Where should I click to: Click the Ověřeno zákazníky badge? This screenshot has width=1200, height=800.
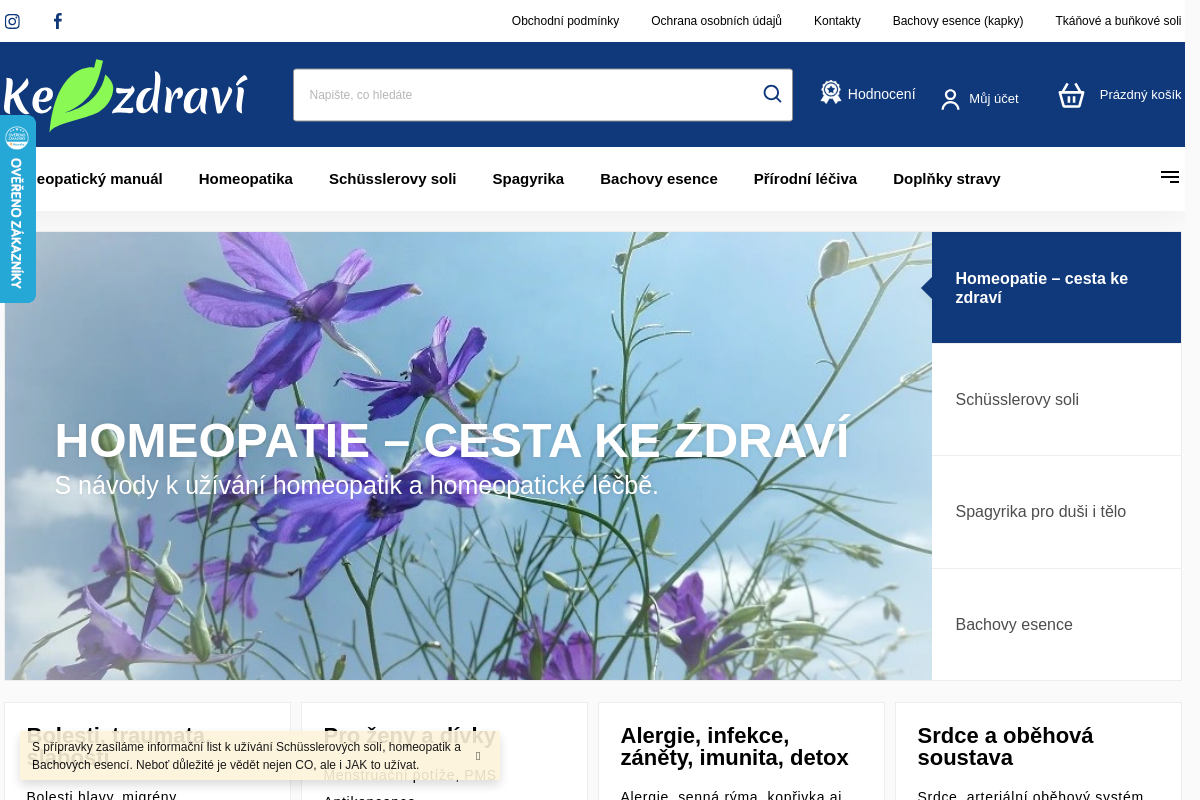tap(17, 209)
